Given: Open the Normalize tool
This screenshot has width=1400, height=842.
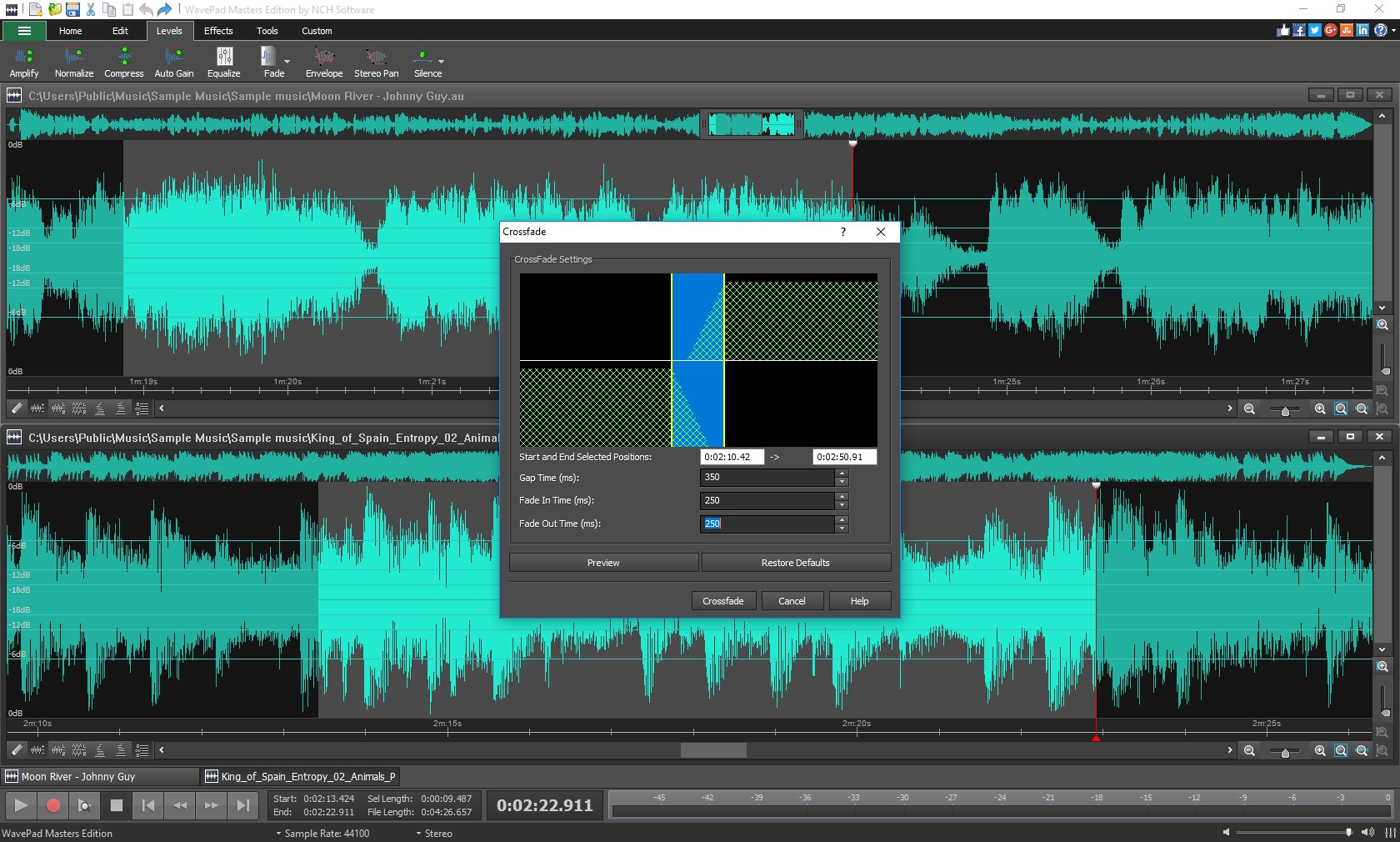Looking at the screenshot, I should coord(73,63).
